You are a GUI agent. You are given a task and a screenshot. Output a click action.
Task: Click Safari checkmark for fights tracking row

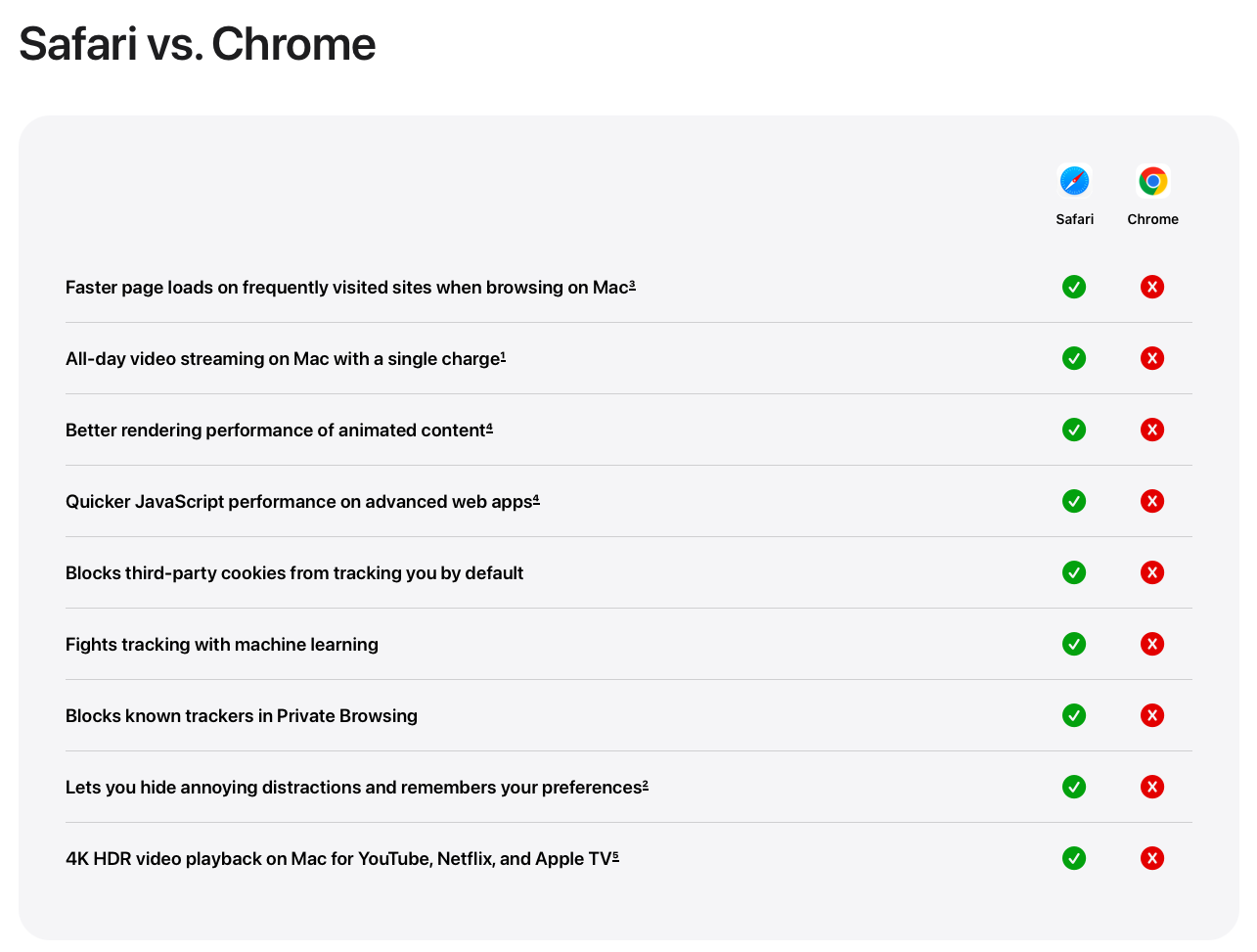click(1074, 644)
